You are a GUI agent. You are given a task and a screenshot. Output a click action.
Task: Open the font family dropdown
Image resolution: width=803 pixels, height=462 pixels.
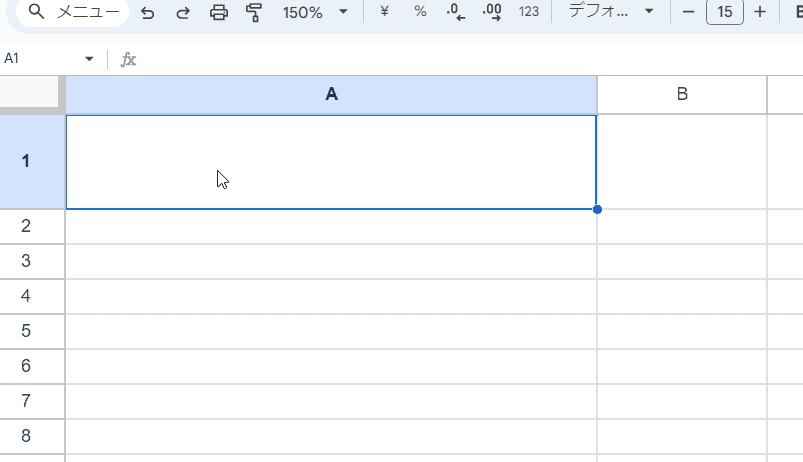click(611, 12)
